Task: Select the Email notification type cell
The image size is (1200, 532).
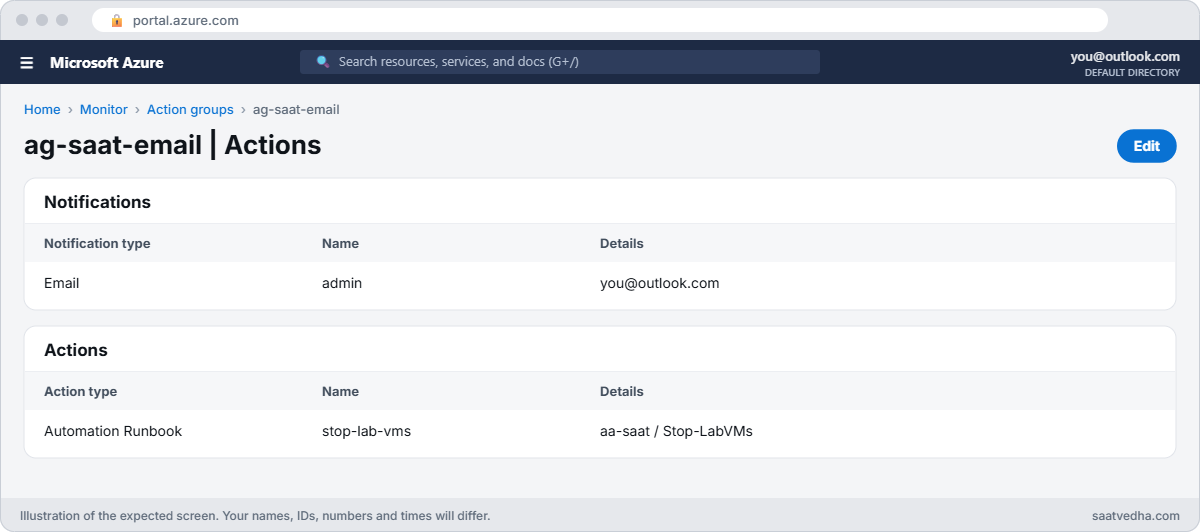Action: [62, 283]
